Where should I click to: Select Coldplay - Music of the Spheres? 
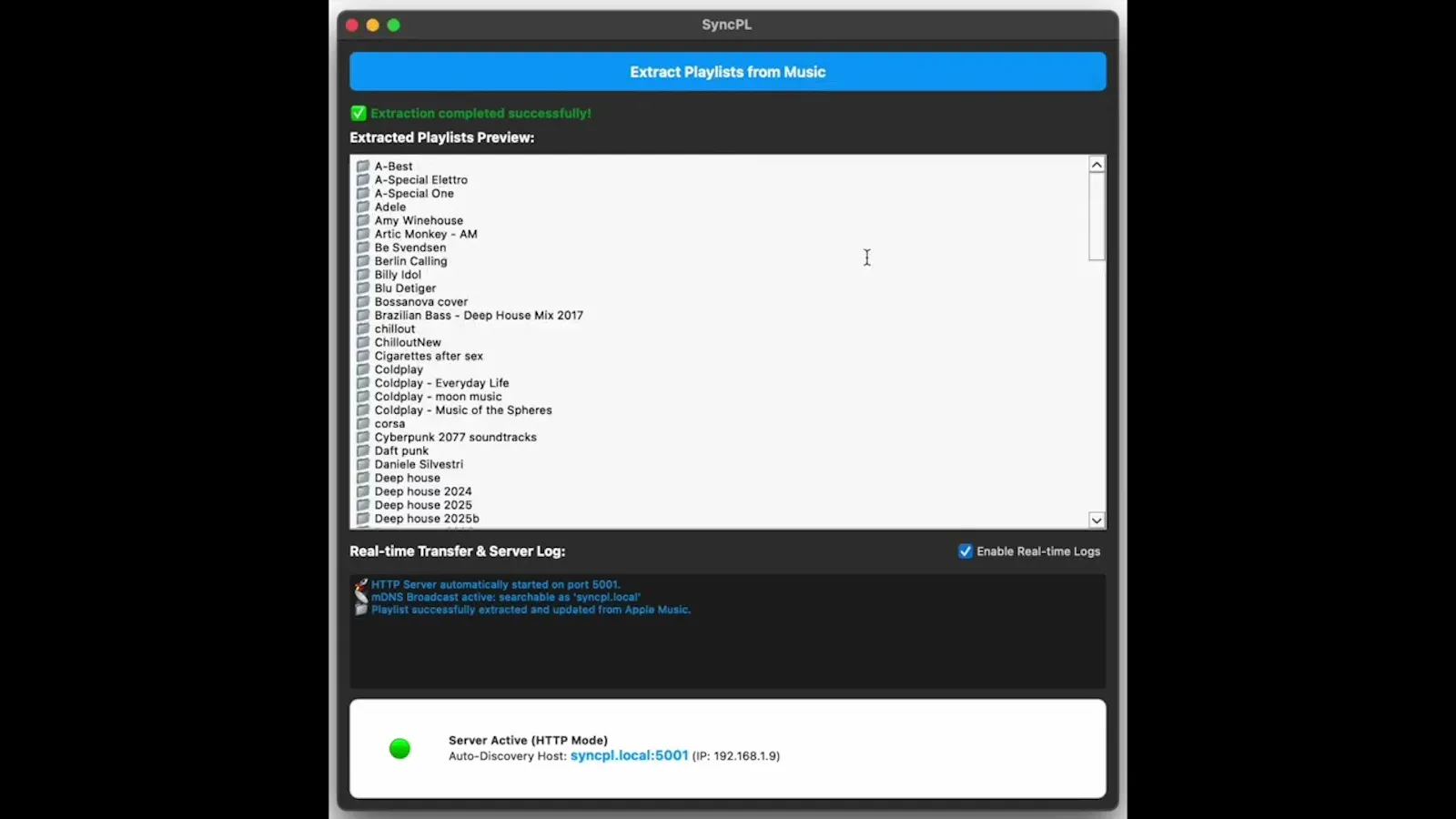pos(463,410)
